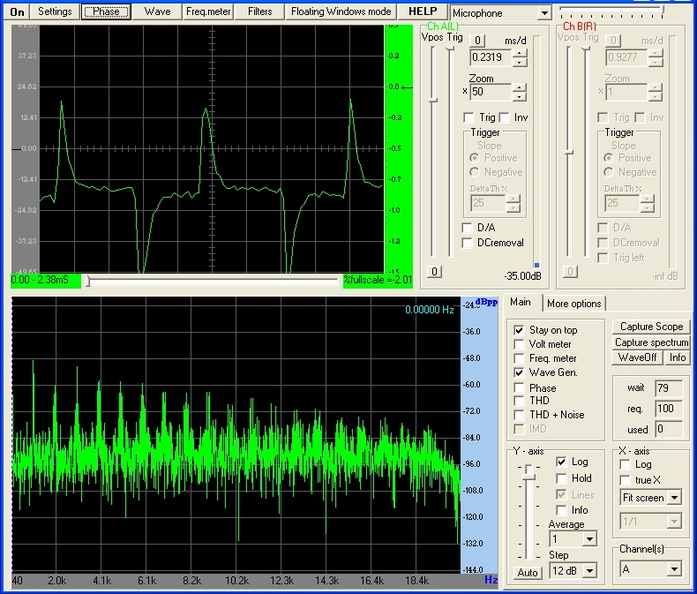697x594 pixels.
Task: Click the top-right volume slider
Action: (612, 12)
